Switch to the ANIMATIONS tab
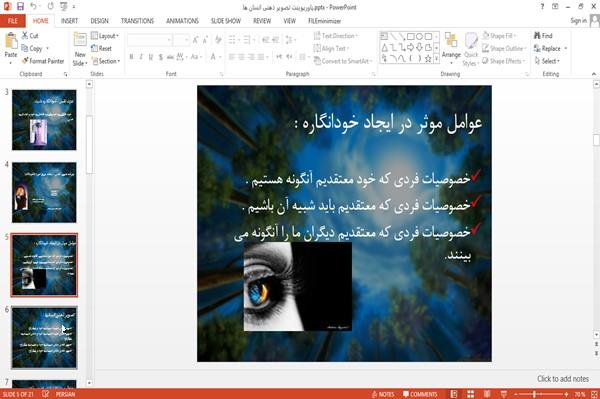Image resolution: width=600 pixels, height=399 pixels. 182,21
